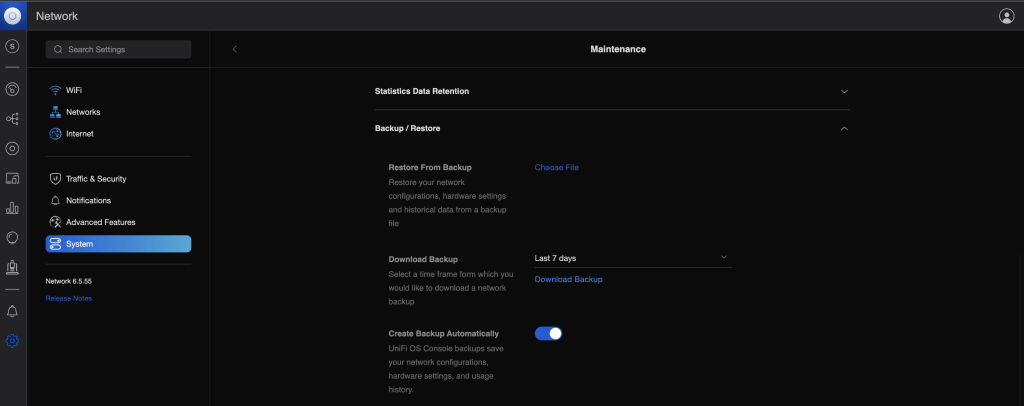Select Traffic & Security settings
Viewport: 1024px width, 406px height.
tap(95, 179)
